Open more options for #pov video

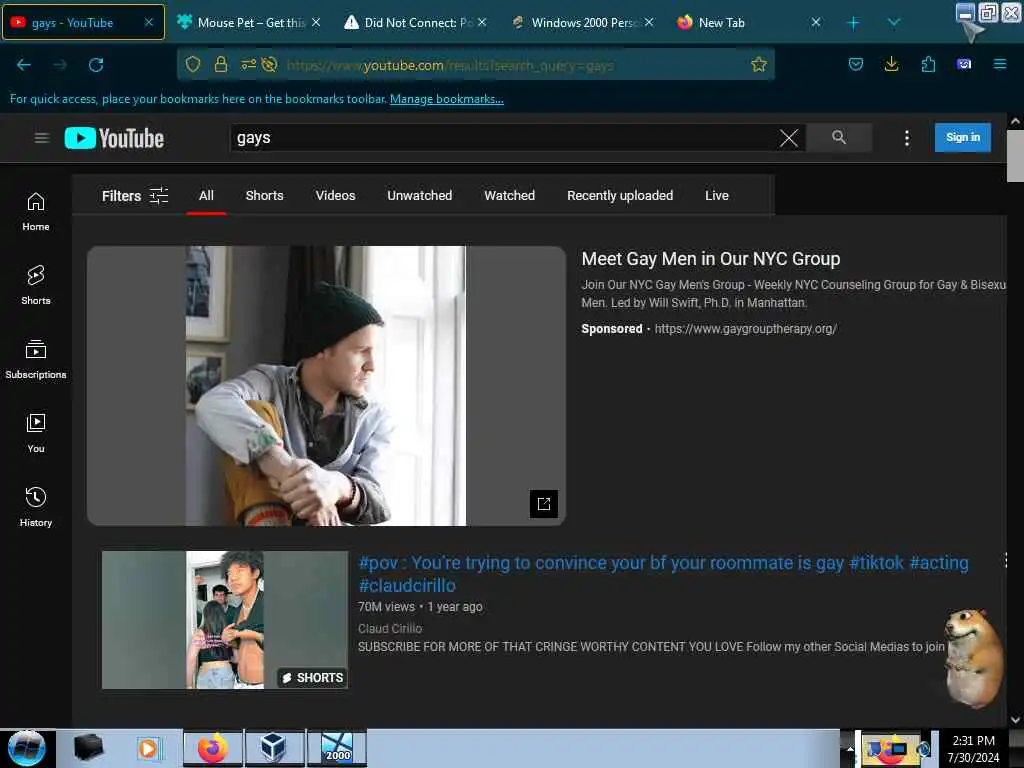click(x=1005, y=560)
